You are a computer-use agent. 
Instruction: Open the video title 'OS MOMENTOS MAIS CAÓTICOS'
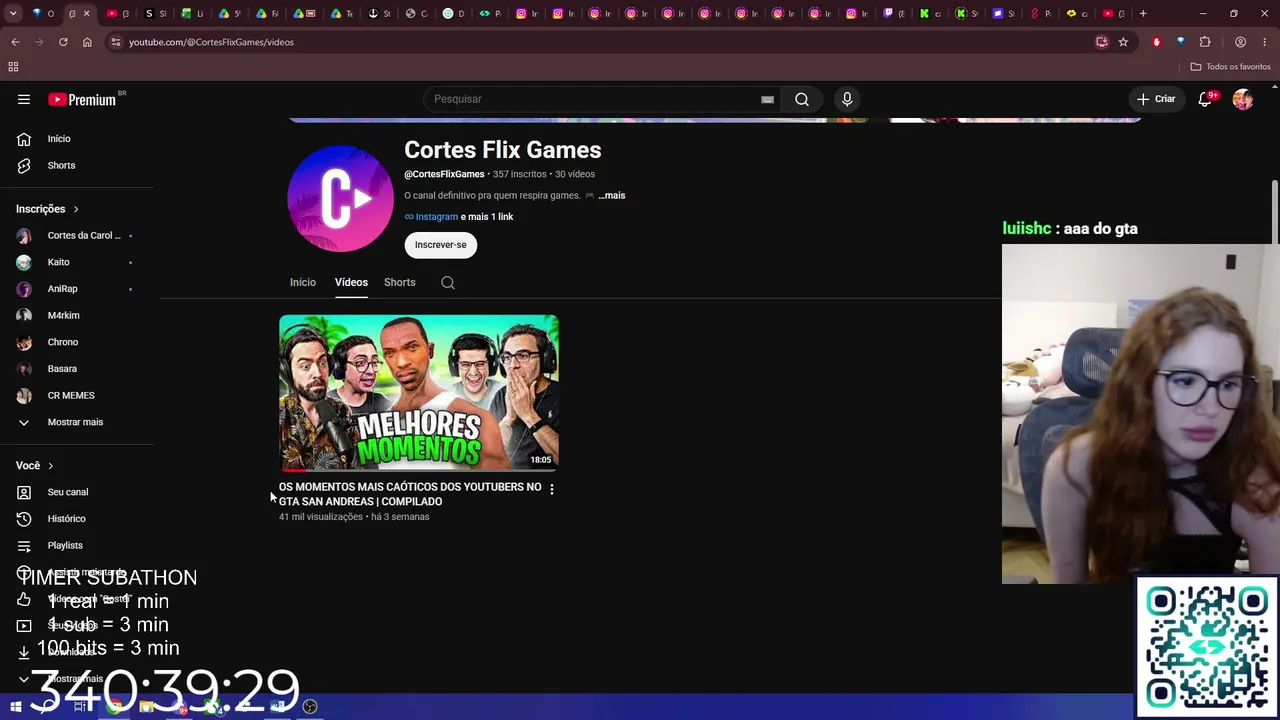(410, 494)
